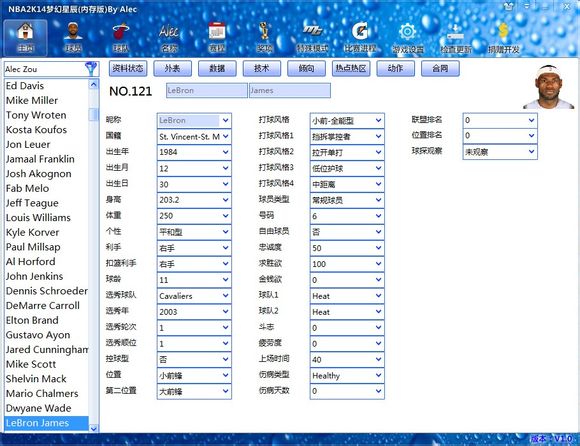
Task: Expand the 打球风格 play style dropdown
Action: [x=347, y=121]
